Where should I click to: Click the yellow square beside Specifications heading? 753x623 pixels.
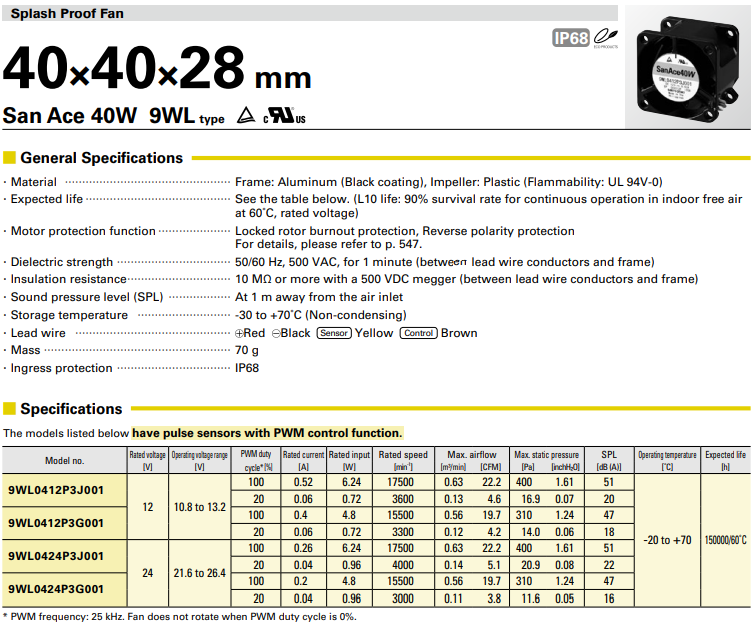tap(10, 409)
